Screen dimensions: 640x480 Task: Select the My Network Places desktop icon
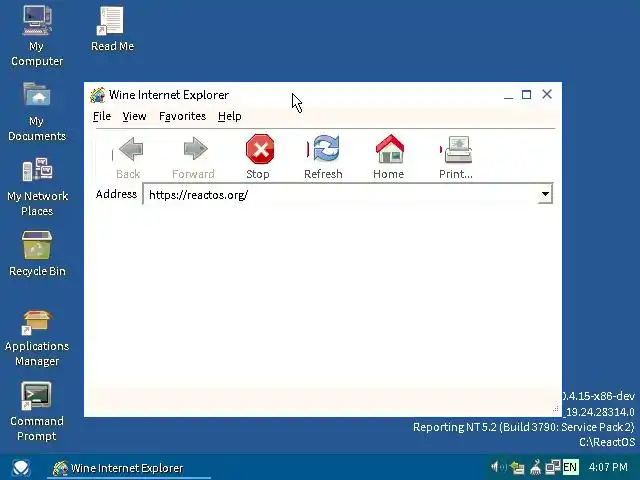pos(37,187)
